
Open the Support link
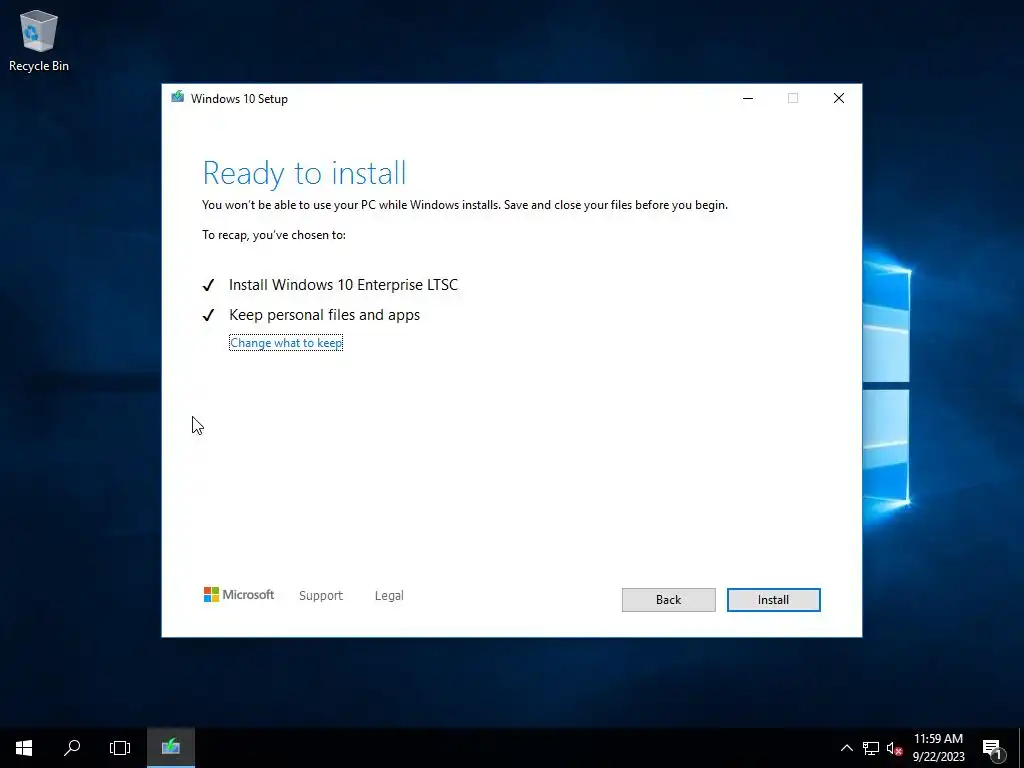coord(321,596)
